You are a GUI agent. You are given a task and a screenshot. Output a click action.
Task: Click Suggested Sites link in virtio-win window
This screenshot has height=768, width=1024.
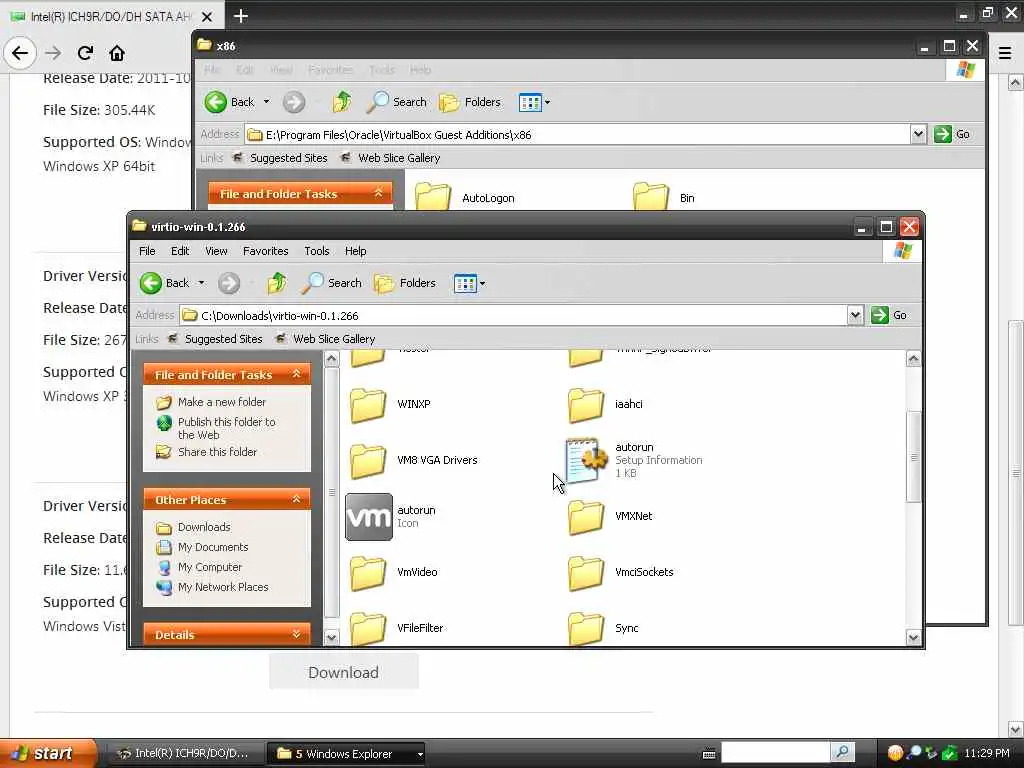pos(215,339)
